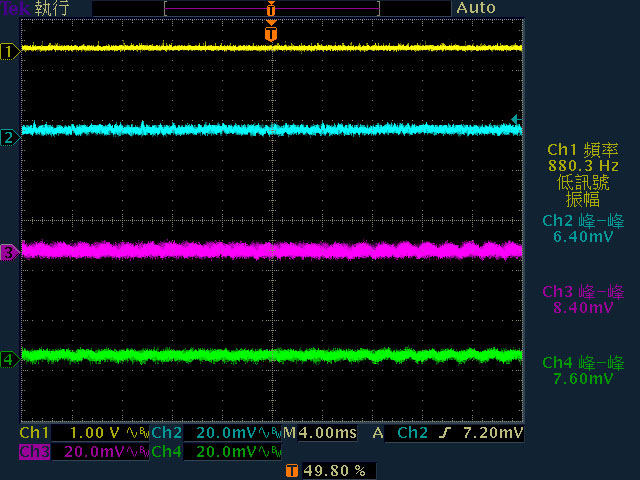Click the Ch2 label in the bottom readout
640x480 pixels.
[x=167, y=433]
